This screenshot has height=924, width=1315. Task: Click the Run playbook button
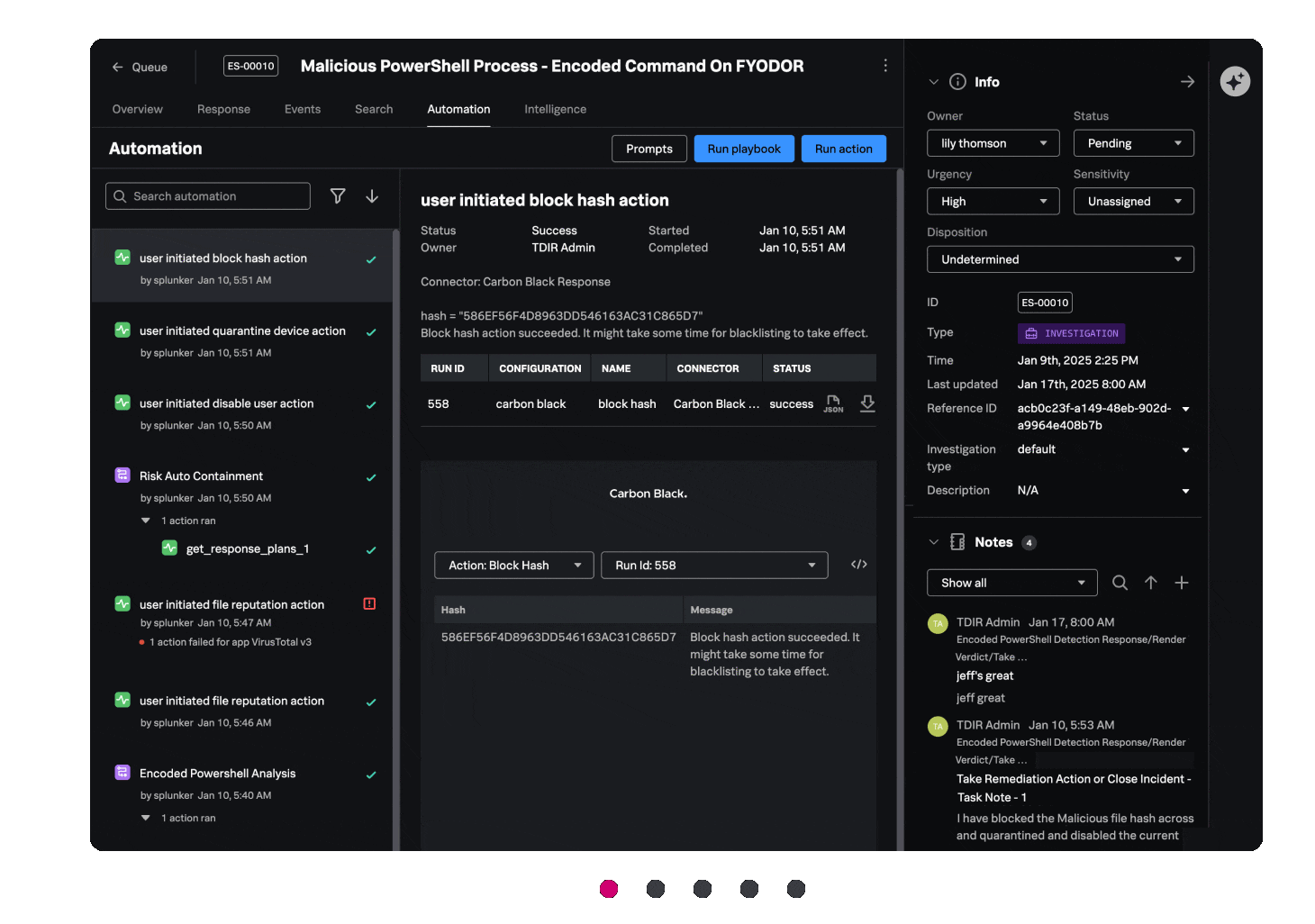(744, 149)
